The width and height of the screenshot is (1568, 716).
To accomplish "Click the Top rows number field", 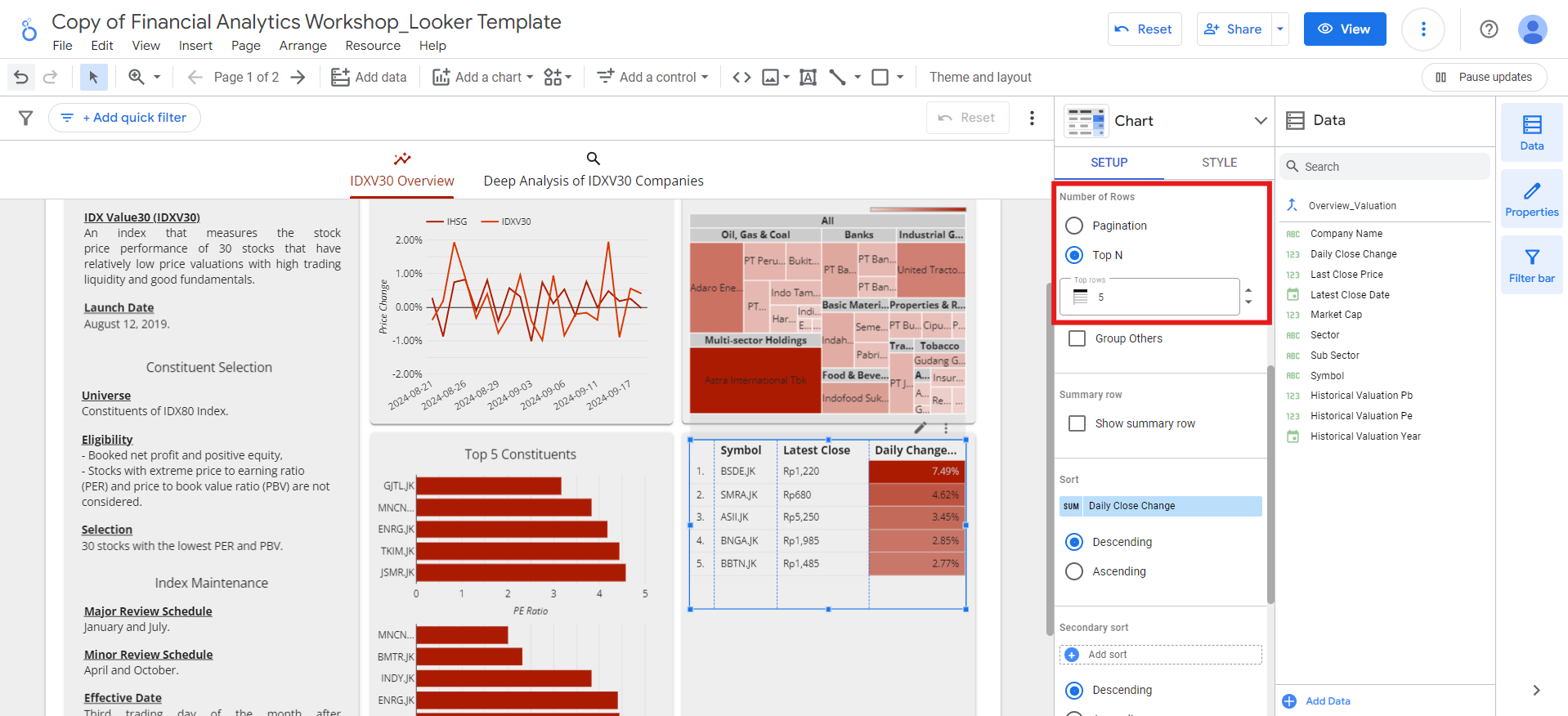I will [1149, 297].
